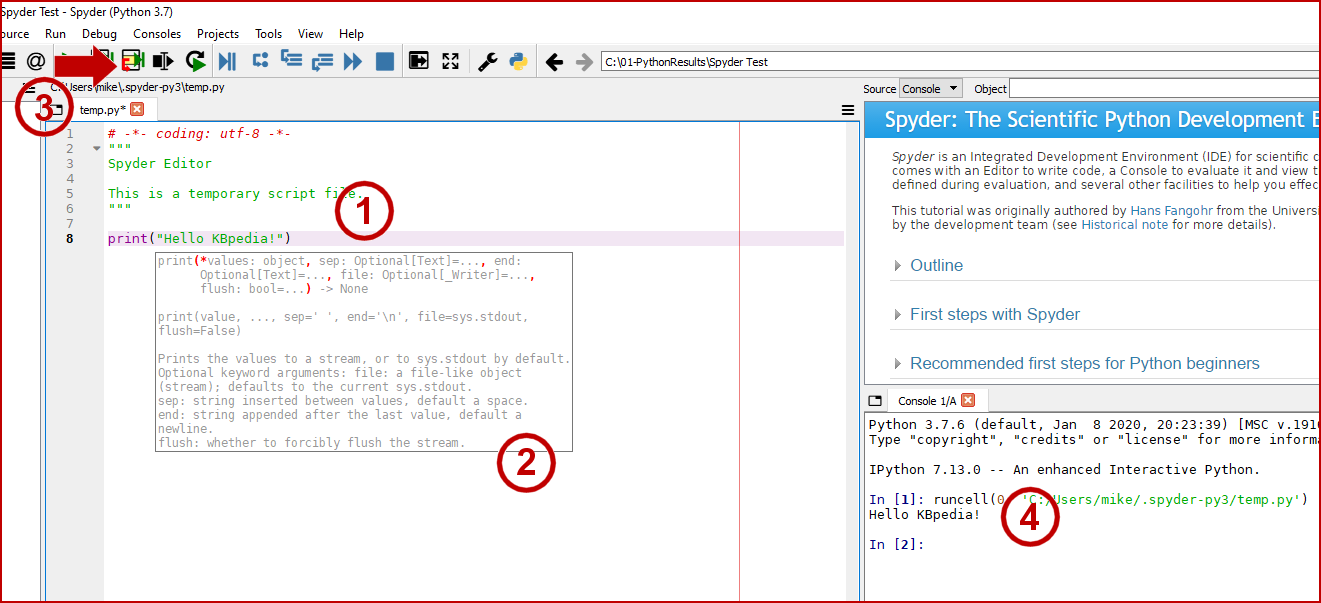Open the Help menu

(351, 34)
